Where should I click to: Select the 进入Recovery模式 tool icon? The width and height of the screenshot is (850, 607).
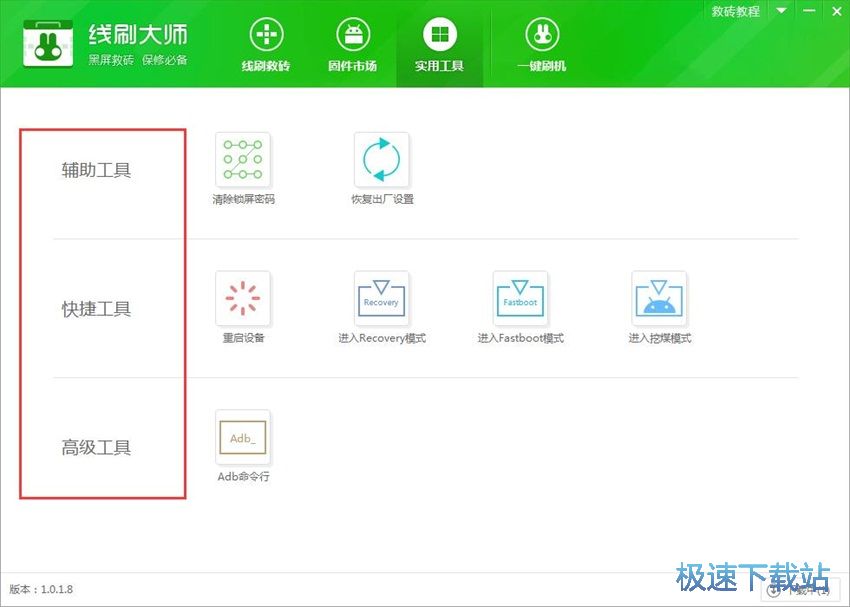point(382,299)
